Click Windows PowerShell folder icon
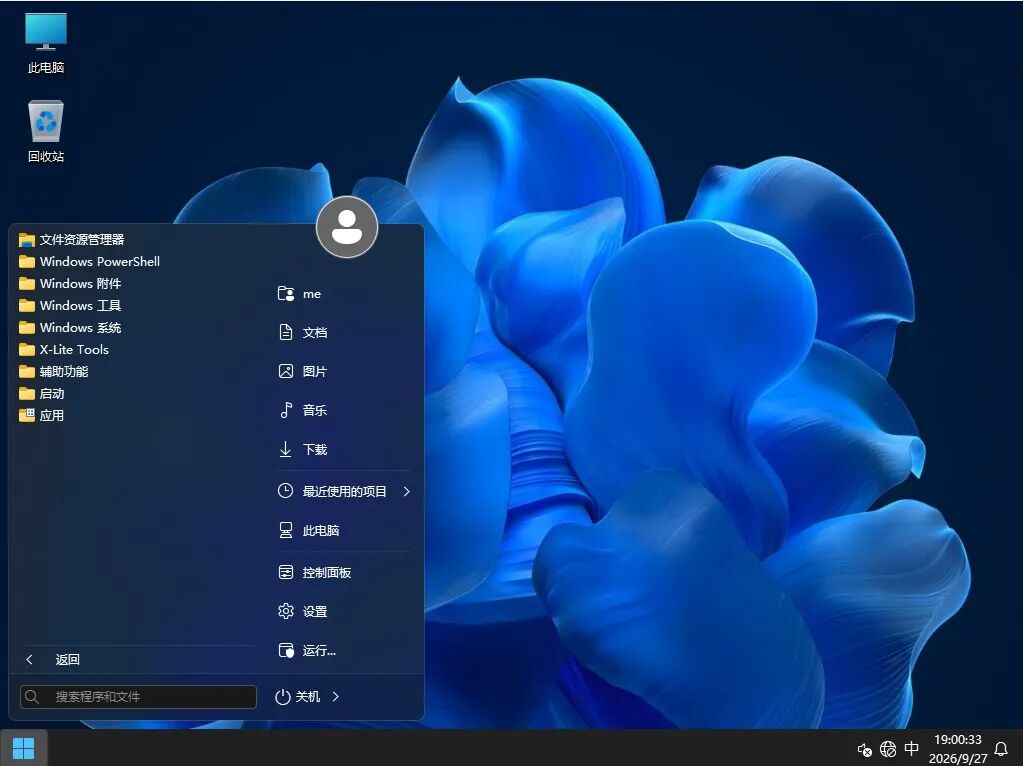Screen dimensions: 1023x766 [x=27, y=262]
